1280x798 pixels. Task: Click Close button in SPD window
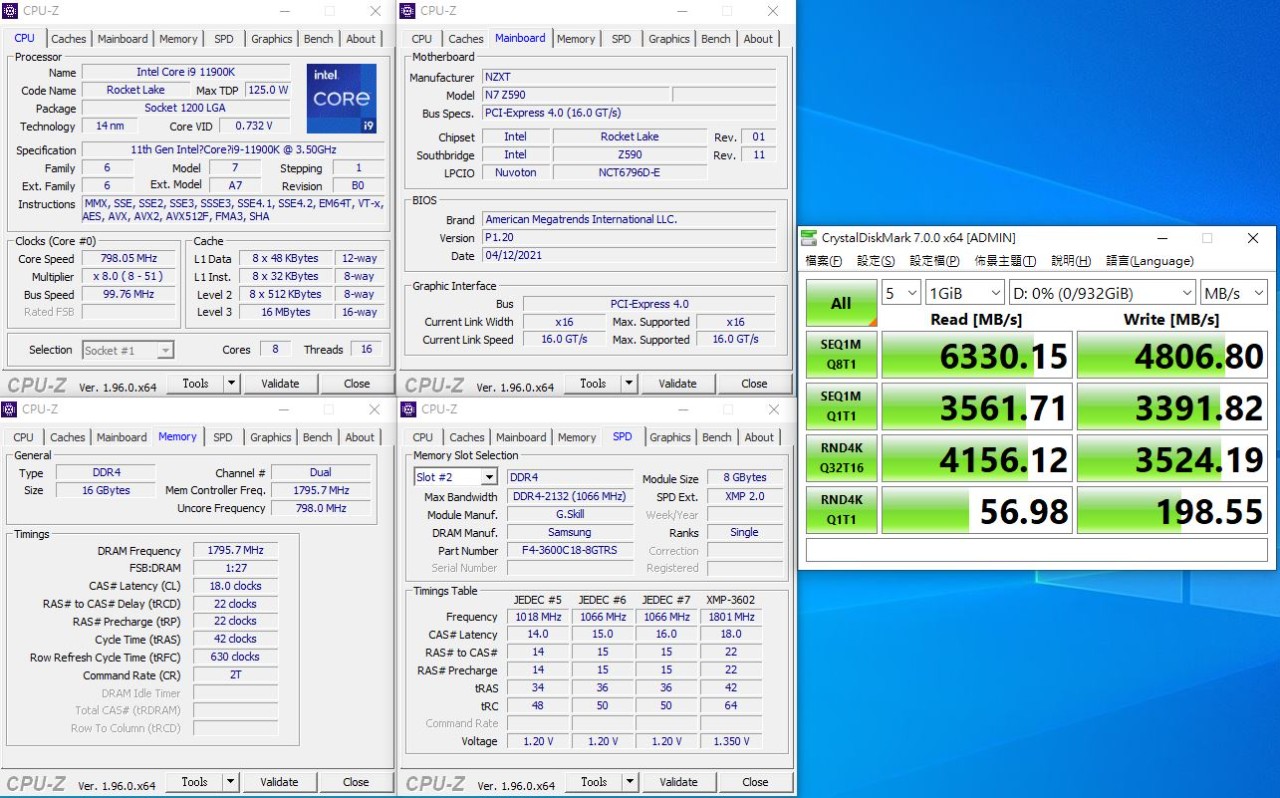pos(755,782)
